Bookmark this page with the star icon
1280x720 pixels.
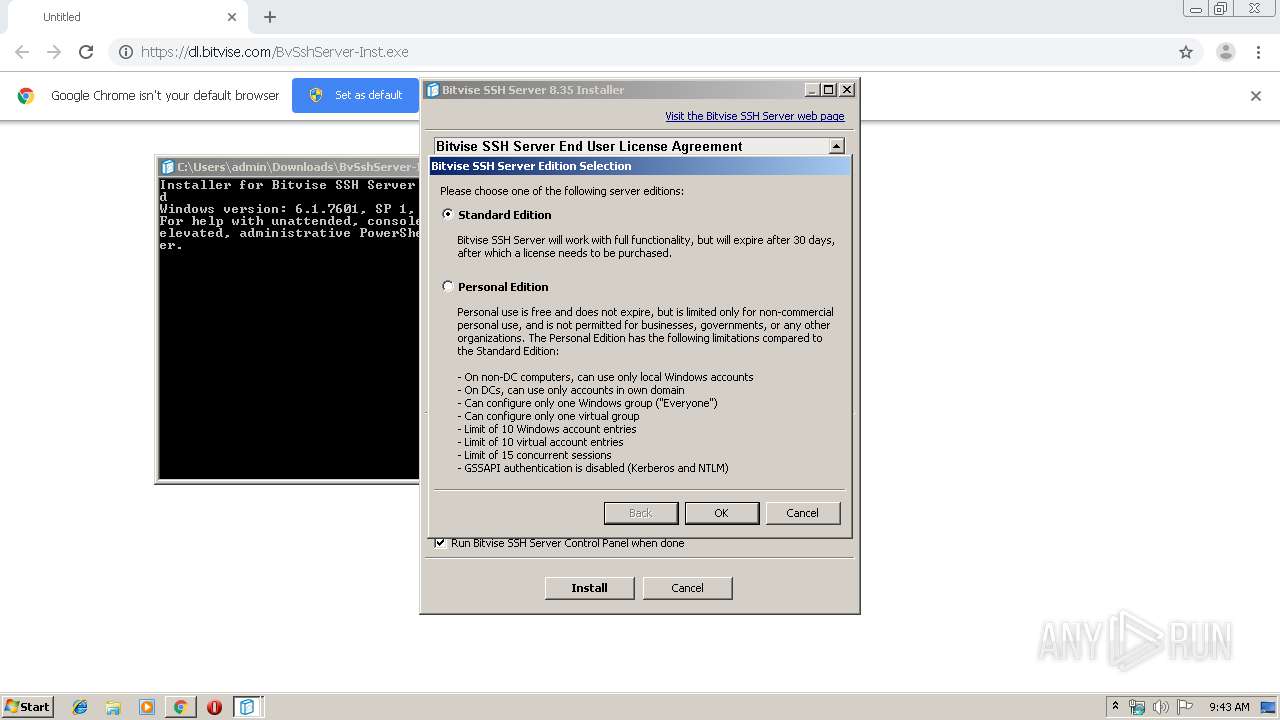point(1186,52)
